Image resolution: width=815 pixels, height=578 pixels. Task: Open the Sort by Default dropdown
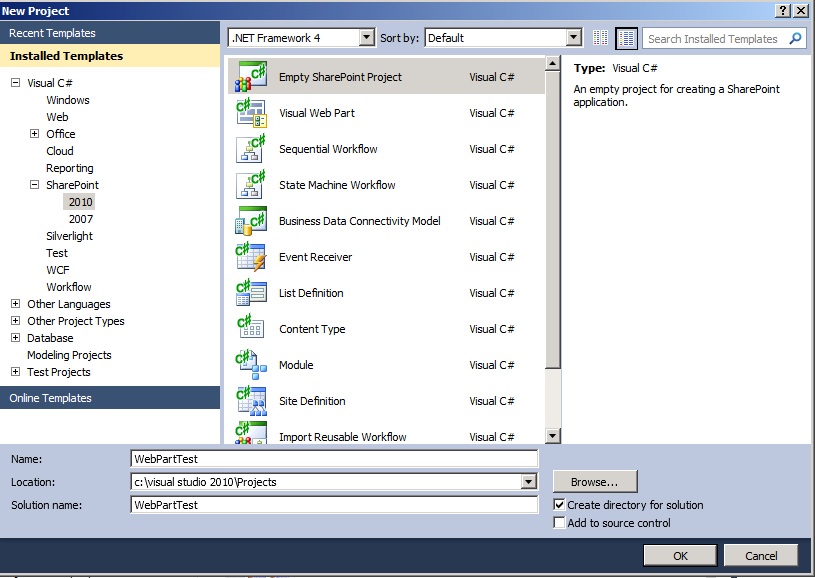pyautogui.click(x=573, y=37)
